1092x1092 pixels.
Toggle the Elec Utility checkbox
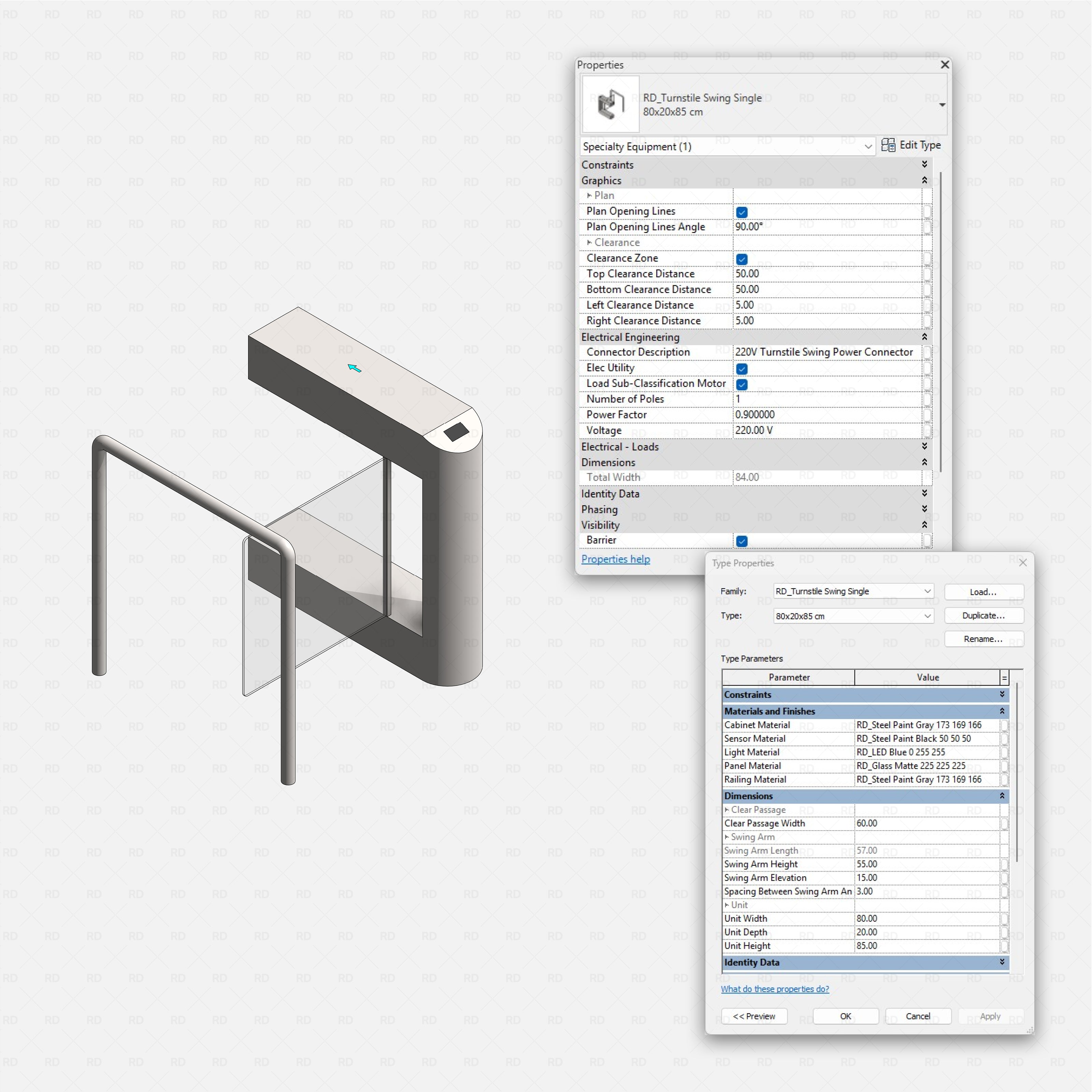point(742,369)
